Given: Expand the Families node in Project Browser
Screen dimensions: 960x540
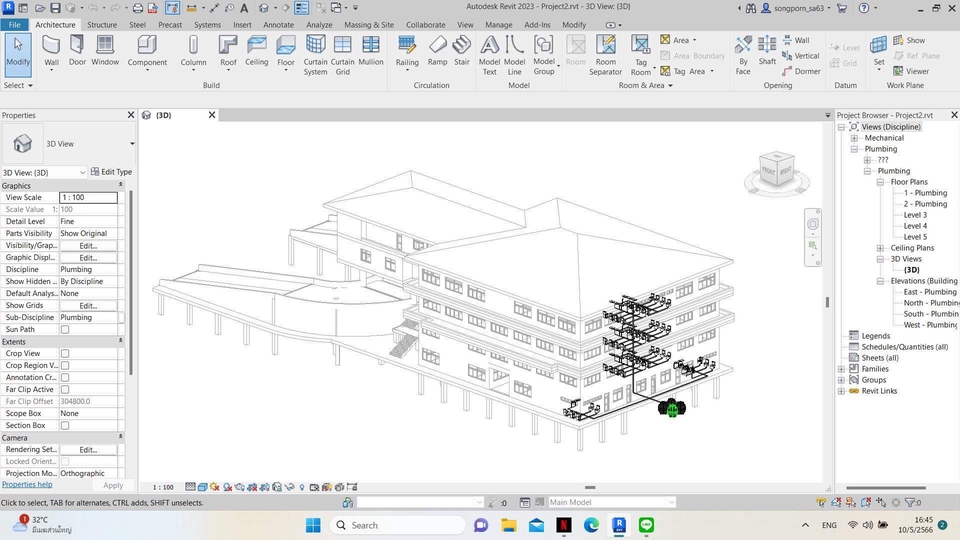Looking at the screenshot, I should [x=842, y=369].
